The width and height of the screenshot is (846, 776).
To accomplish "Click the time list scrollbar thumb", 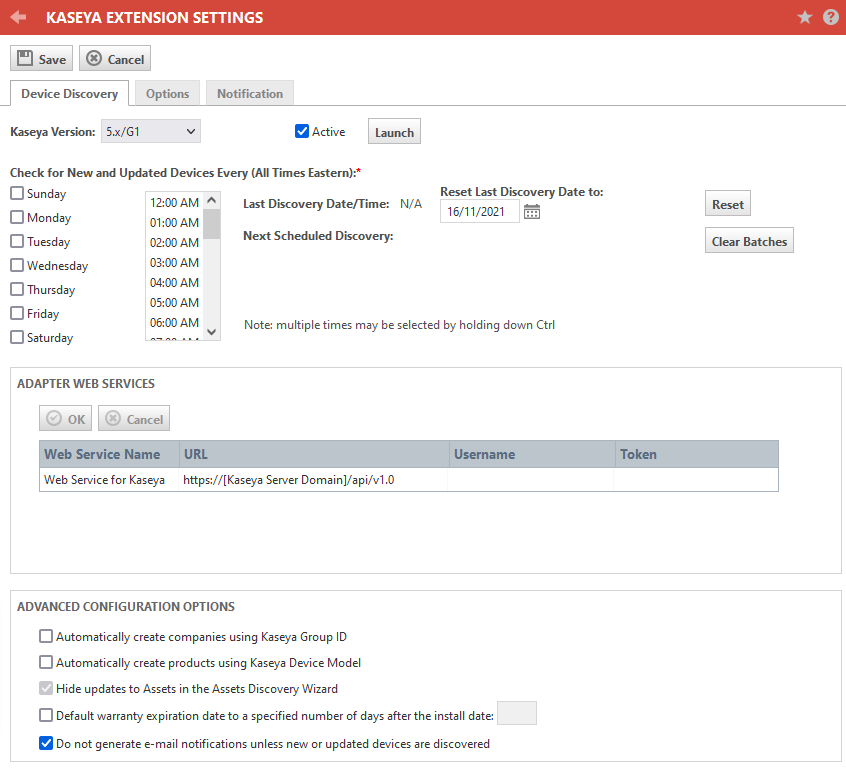I will point(212,223).
